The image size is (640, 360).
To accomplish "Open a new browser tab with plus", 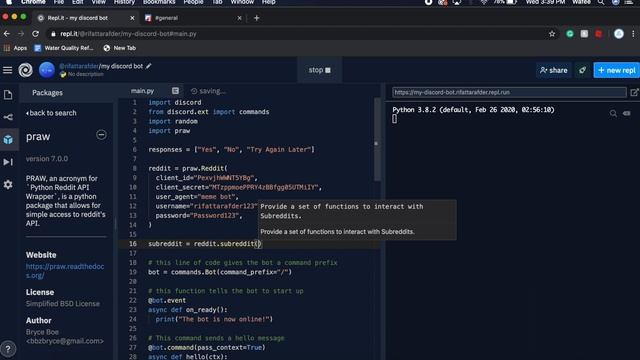I will click(x=256, y=18).
